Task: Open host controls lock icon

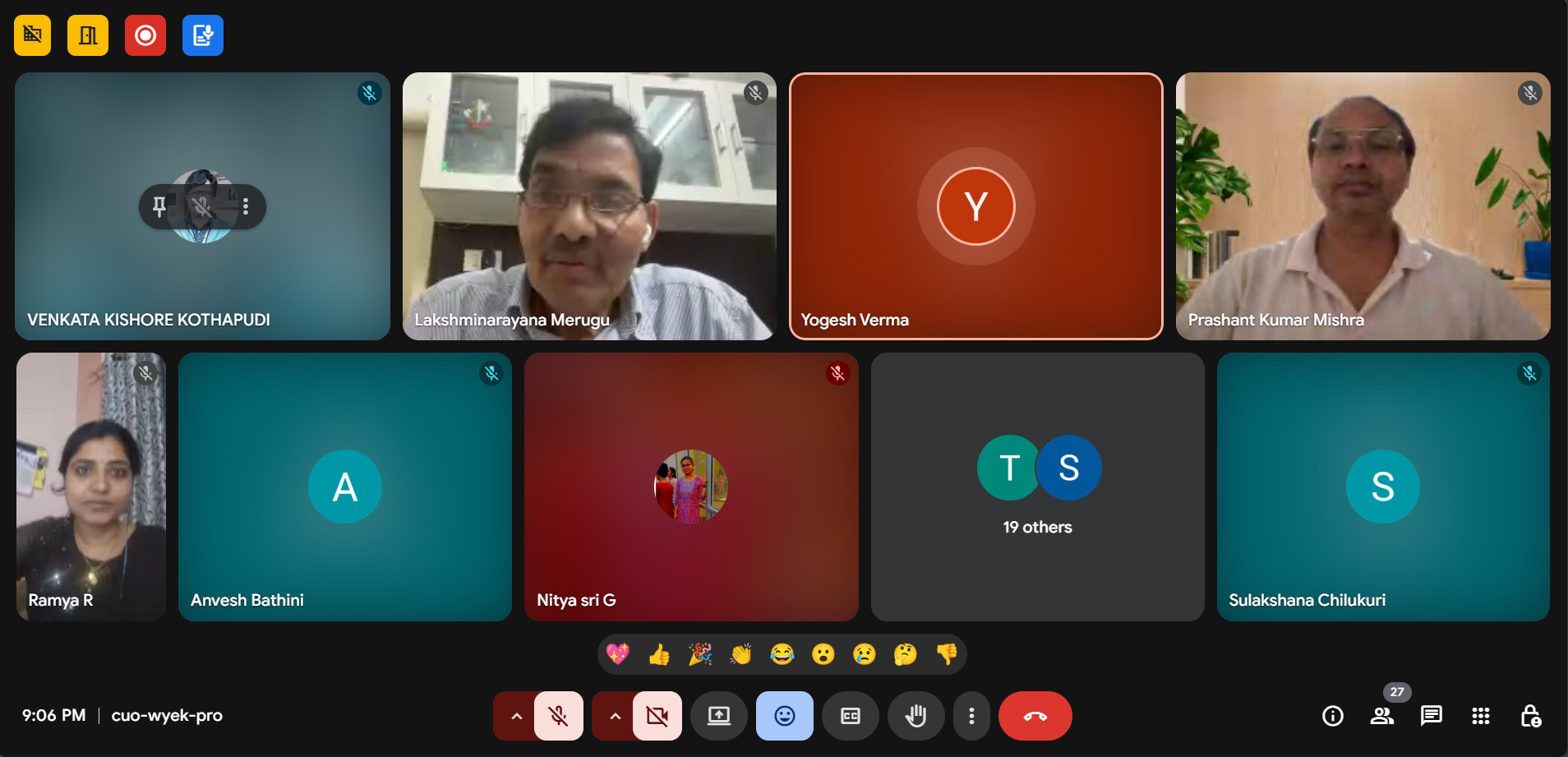Action: (x=1530, y=716)
